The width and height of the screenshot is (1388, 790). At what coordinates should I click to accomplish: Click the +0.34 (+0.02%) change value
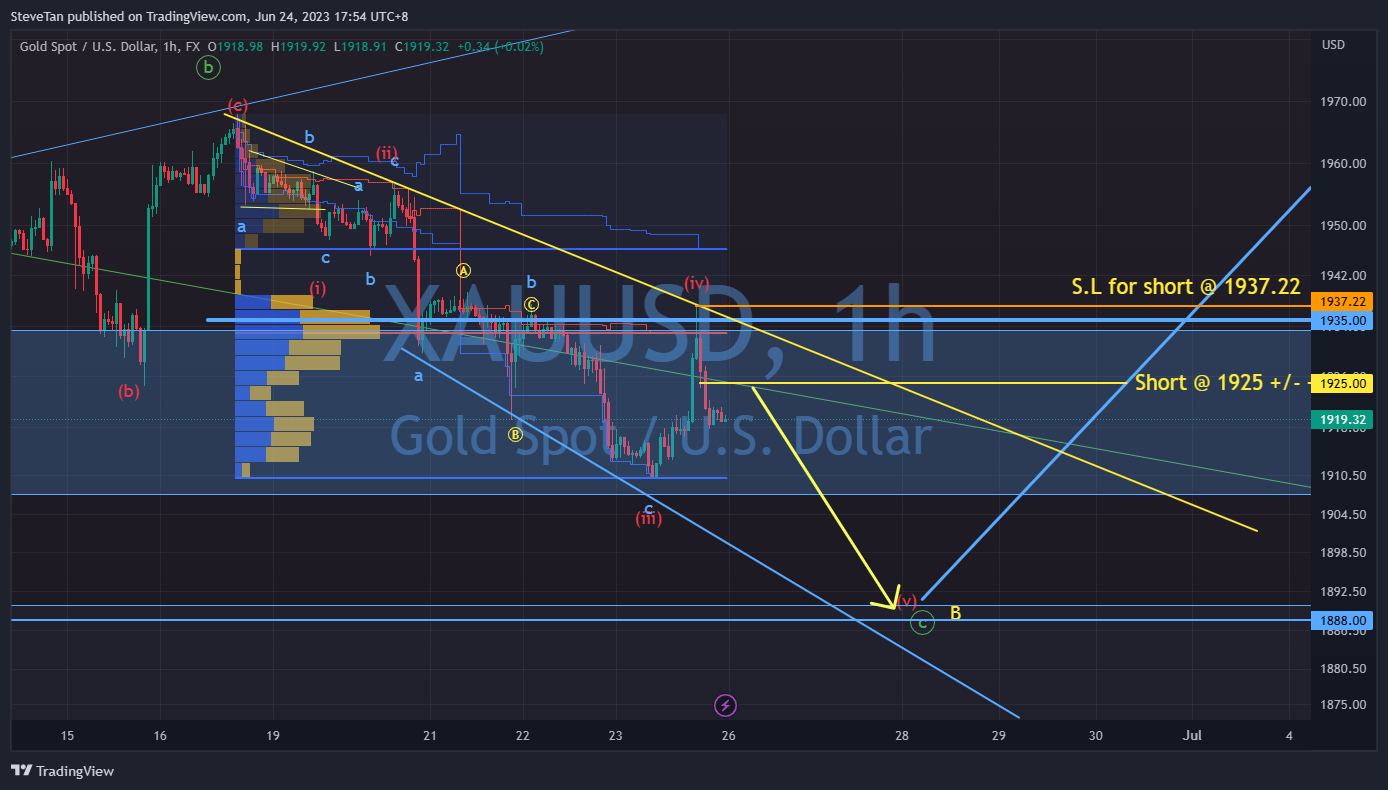(x=500, y=46)
